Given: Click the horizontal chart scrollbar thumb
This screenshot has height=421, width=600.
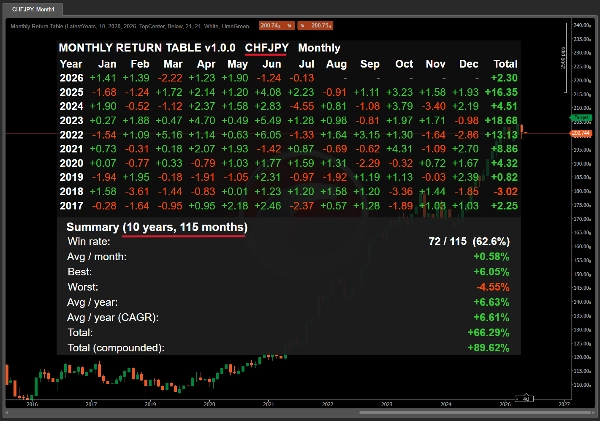Looking at the screenshot, I should [476, 413].
